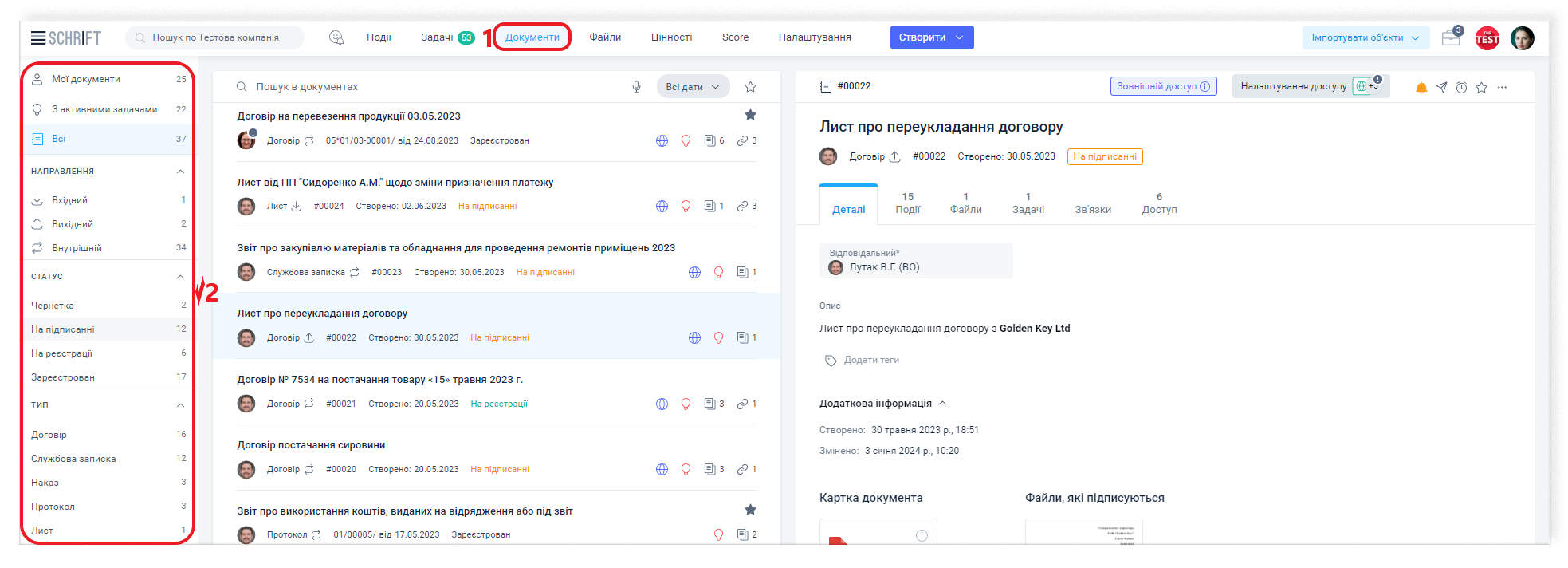1568x568 pixels.
Task: Switch to the 'Події' tab in document details
Action: pos(907,203)
